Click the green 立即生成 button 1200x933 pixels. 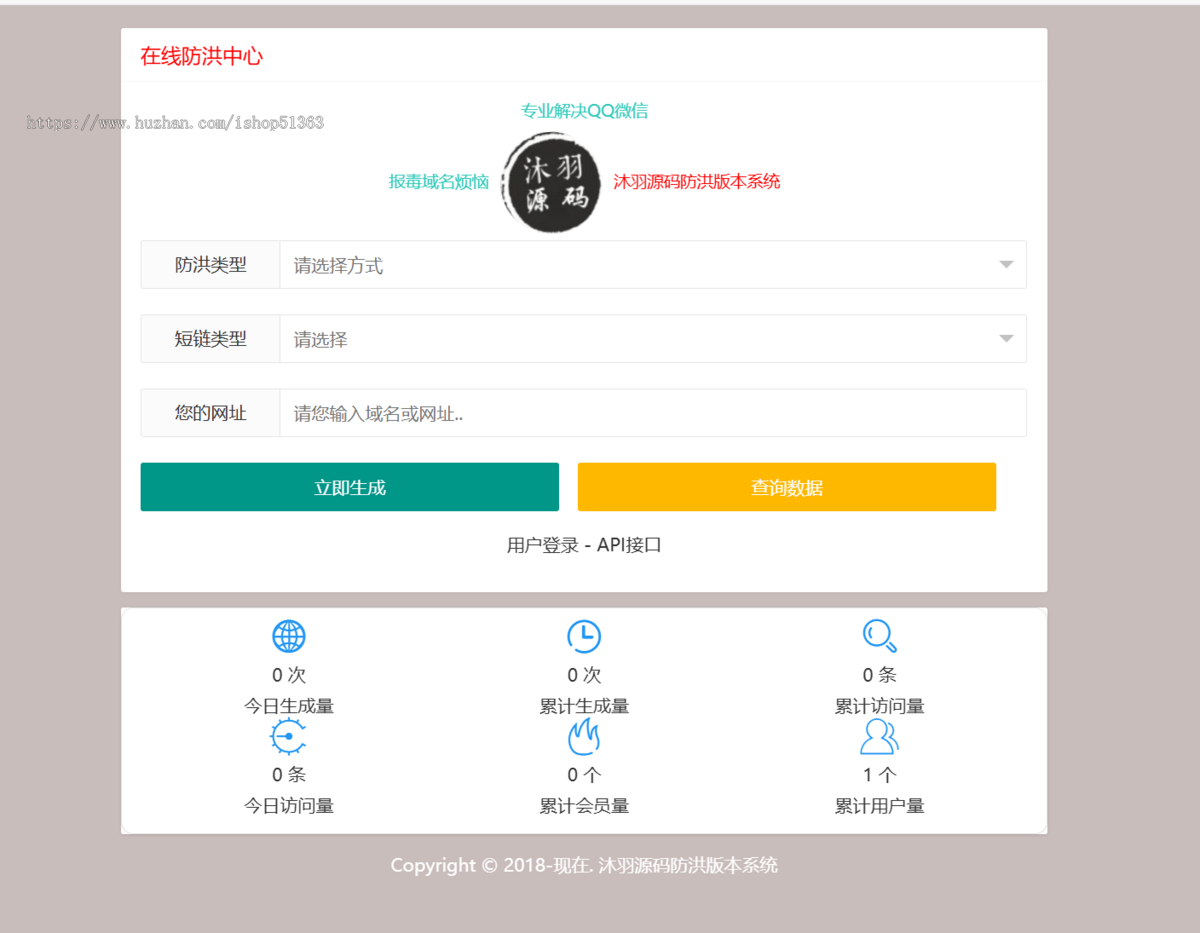point(350,487)
